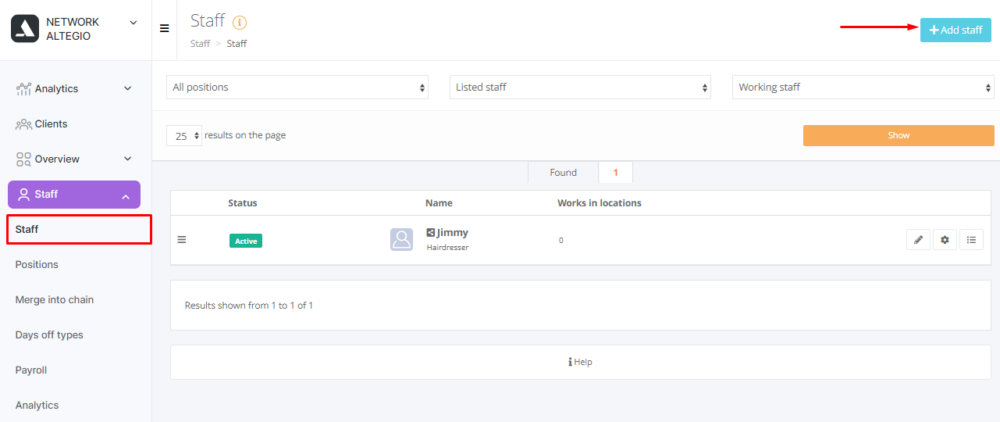Click the hamburger menu icon near Staff title
This screenshot has width=1000, height=422.
click(165, 28)
